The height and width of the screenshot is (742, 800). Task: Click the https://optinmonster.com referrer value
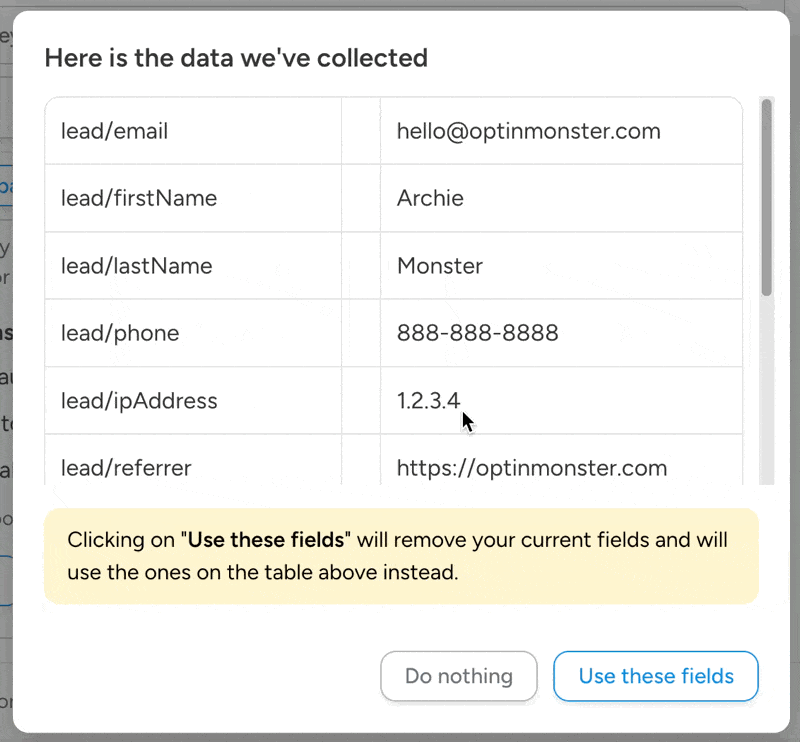click(531, 467)
